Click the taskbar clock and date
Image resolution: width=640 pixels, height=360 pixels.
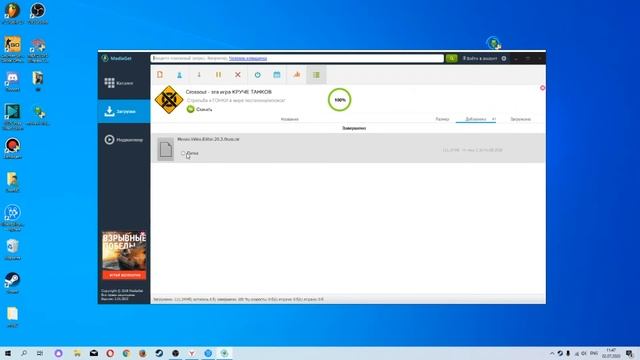(611, 353)
